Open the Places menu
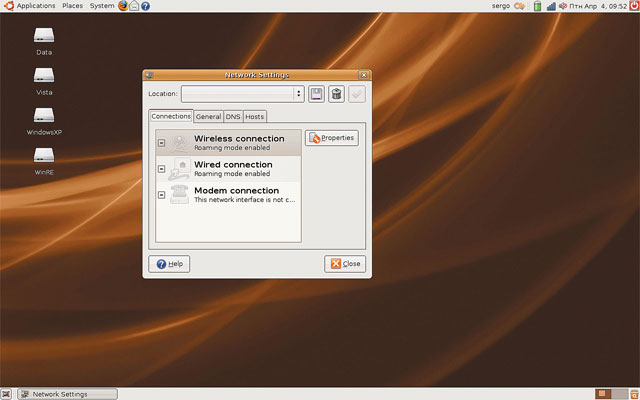Screen dimensions: 640x400 (x=73, y=6)
